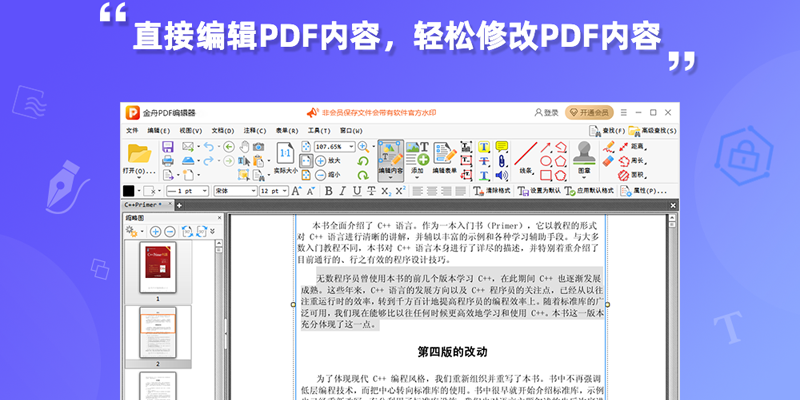Click the Undo arrow icon
Screen dimensions: 800x400
(208, 147)
